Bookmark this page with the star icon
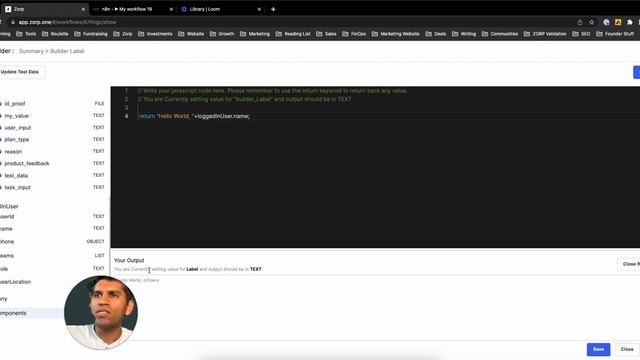This screenshot has height=360, width=640. [591, 22]
